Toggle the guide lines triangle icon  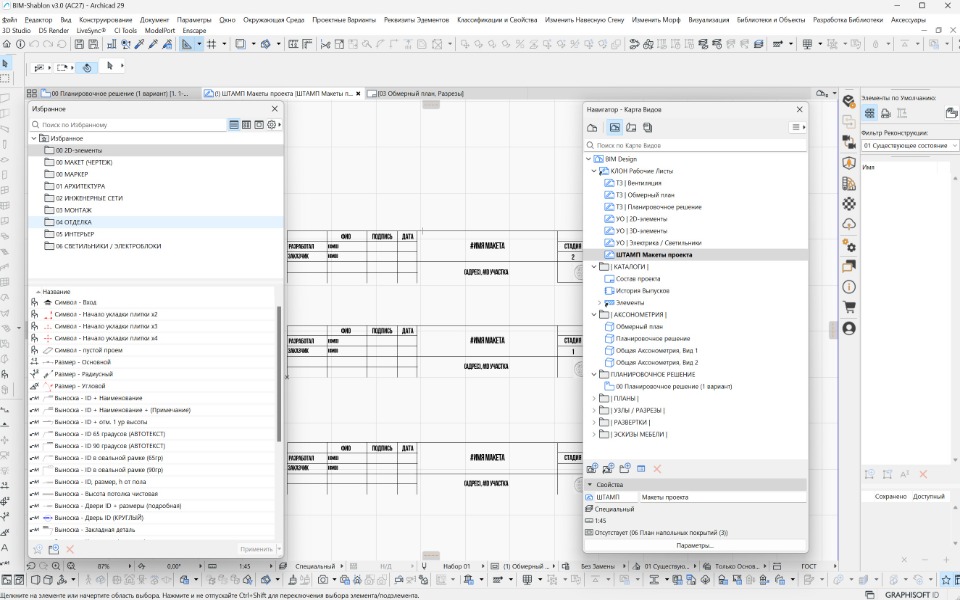click(186, 44)
